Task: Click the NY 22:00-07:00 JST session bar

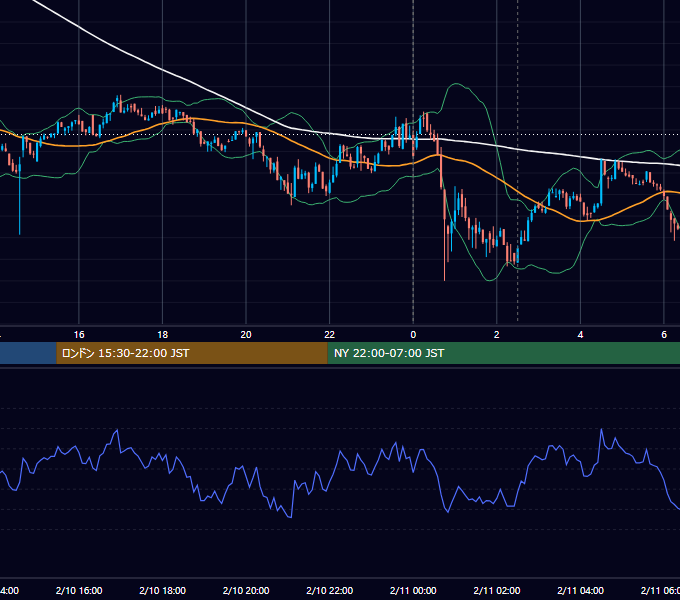Action: tap(503, 353)
